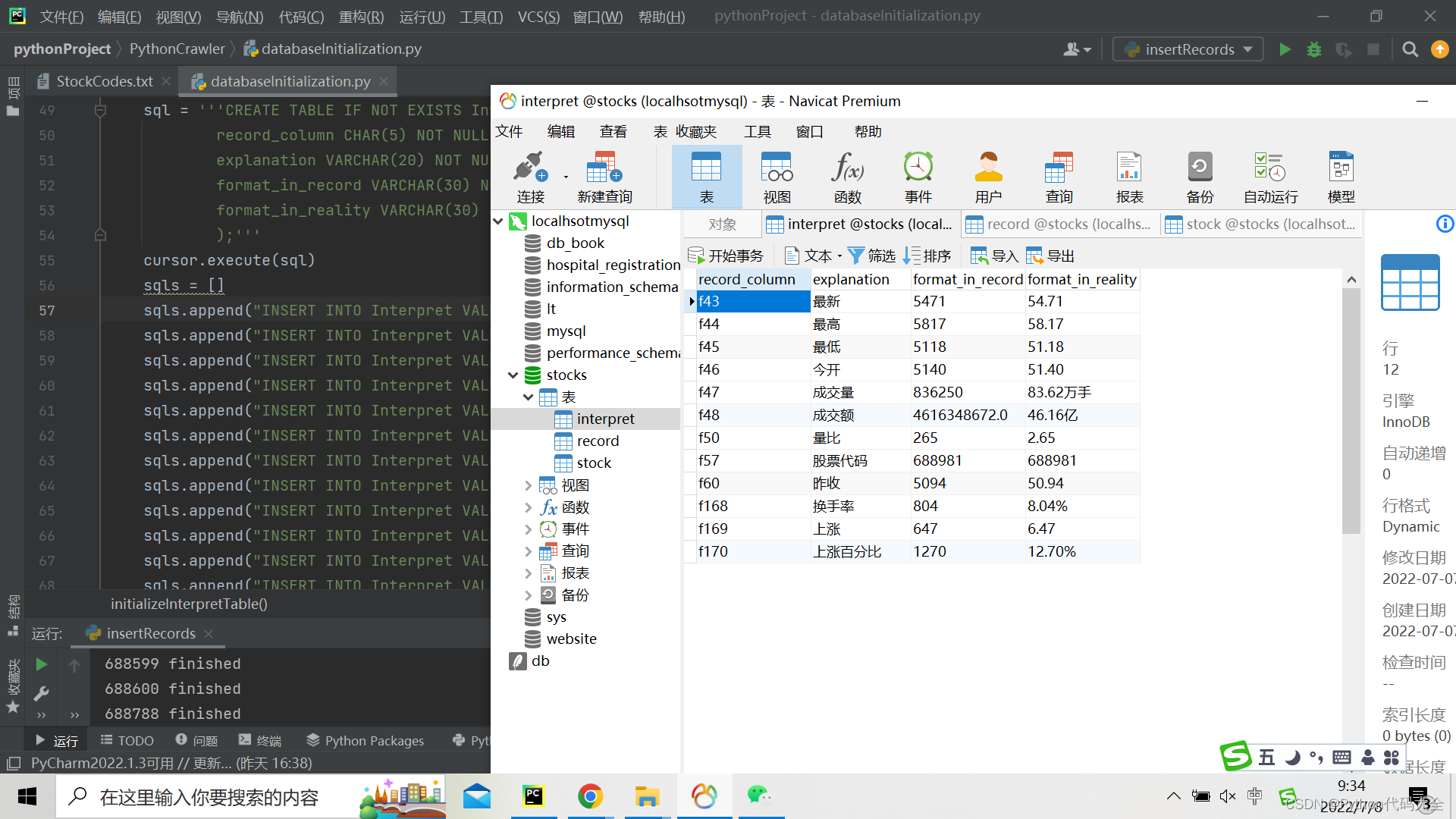Close the insertRecords run tab
The height and width of the screenshot is (819, 1456).
209,633
